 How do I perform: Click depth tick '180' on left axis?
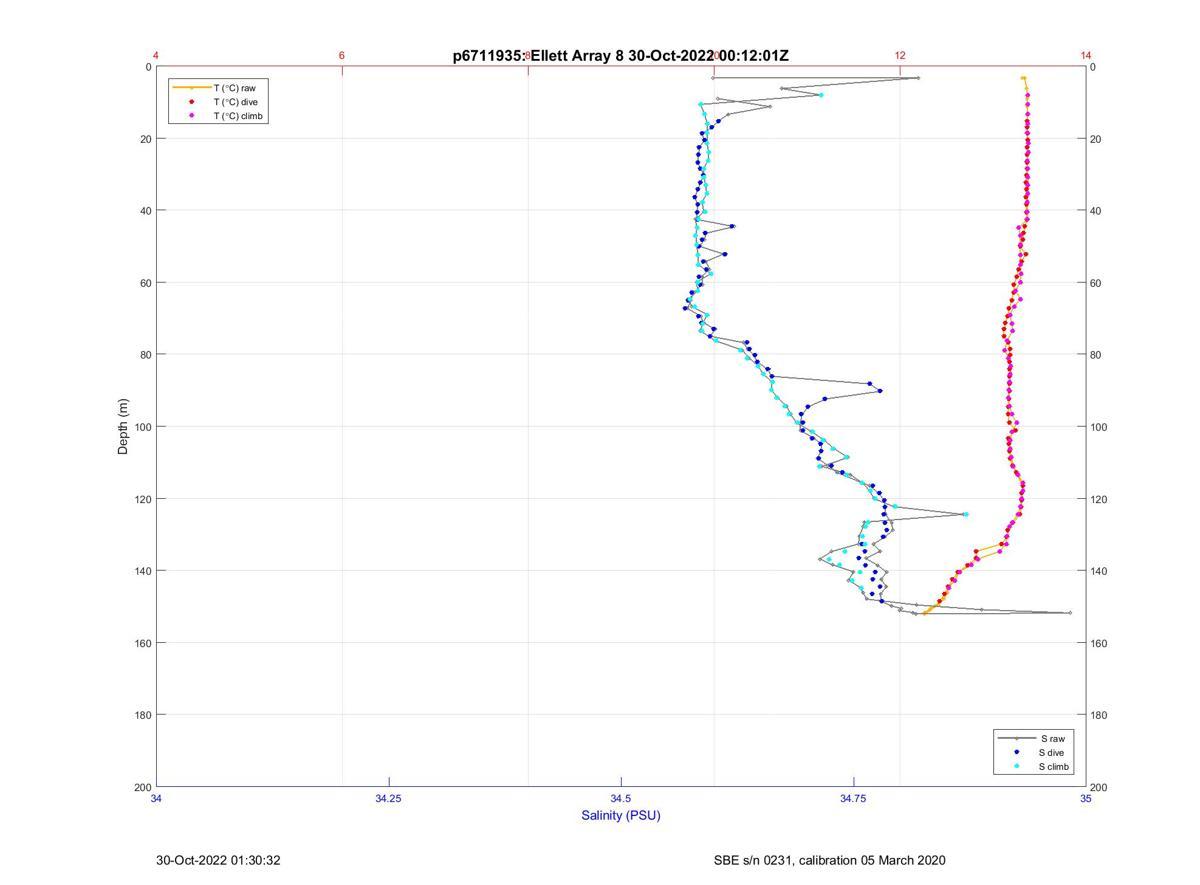(x=142, y=715)
